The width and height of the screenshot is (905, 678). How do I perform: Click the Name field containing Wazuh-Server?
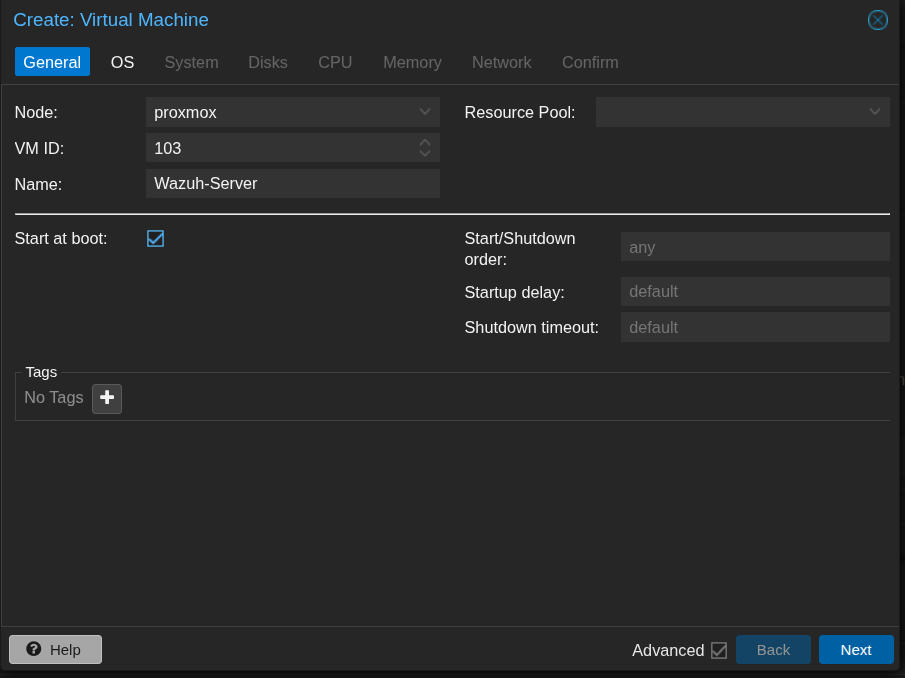point(292,184)
